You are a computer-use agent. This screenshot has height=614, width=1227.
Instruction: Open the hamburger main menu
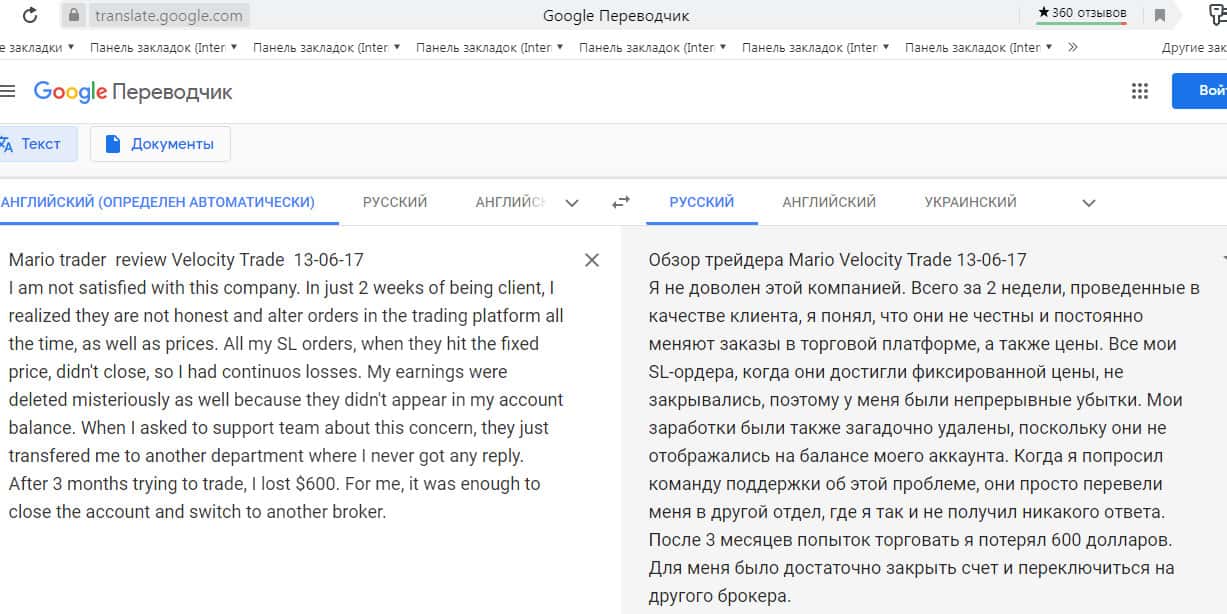tap(8, 92)
